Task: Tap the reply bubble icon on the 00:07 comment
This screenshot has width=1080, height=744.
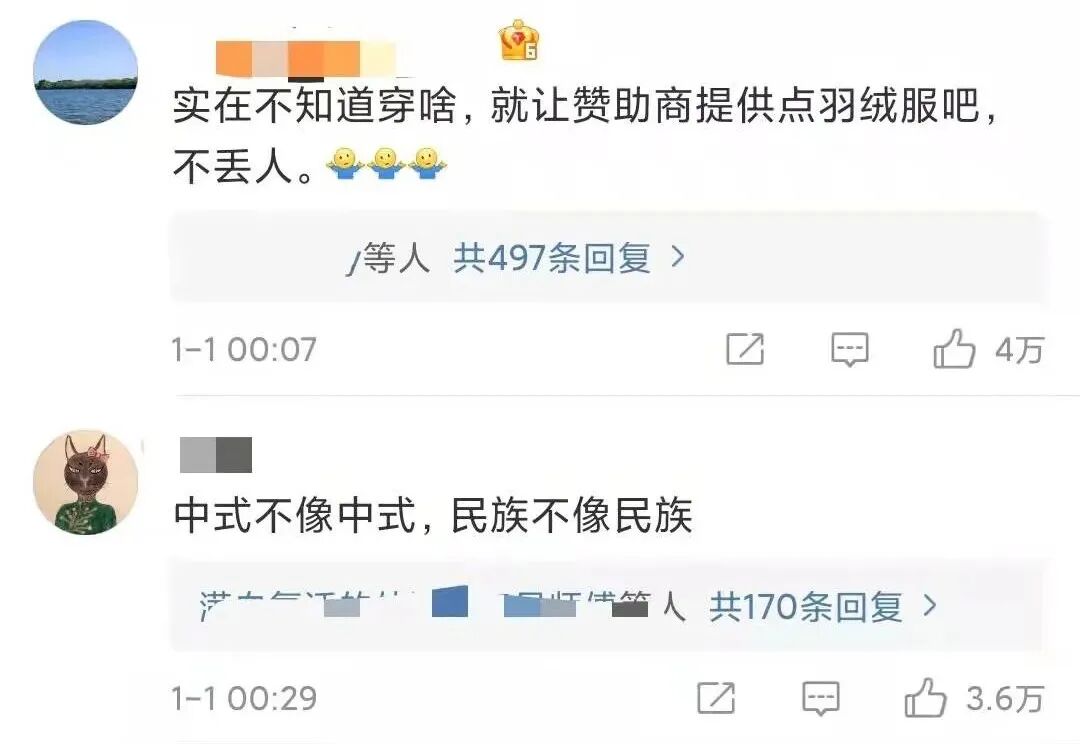Action: pos(850,349)
